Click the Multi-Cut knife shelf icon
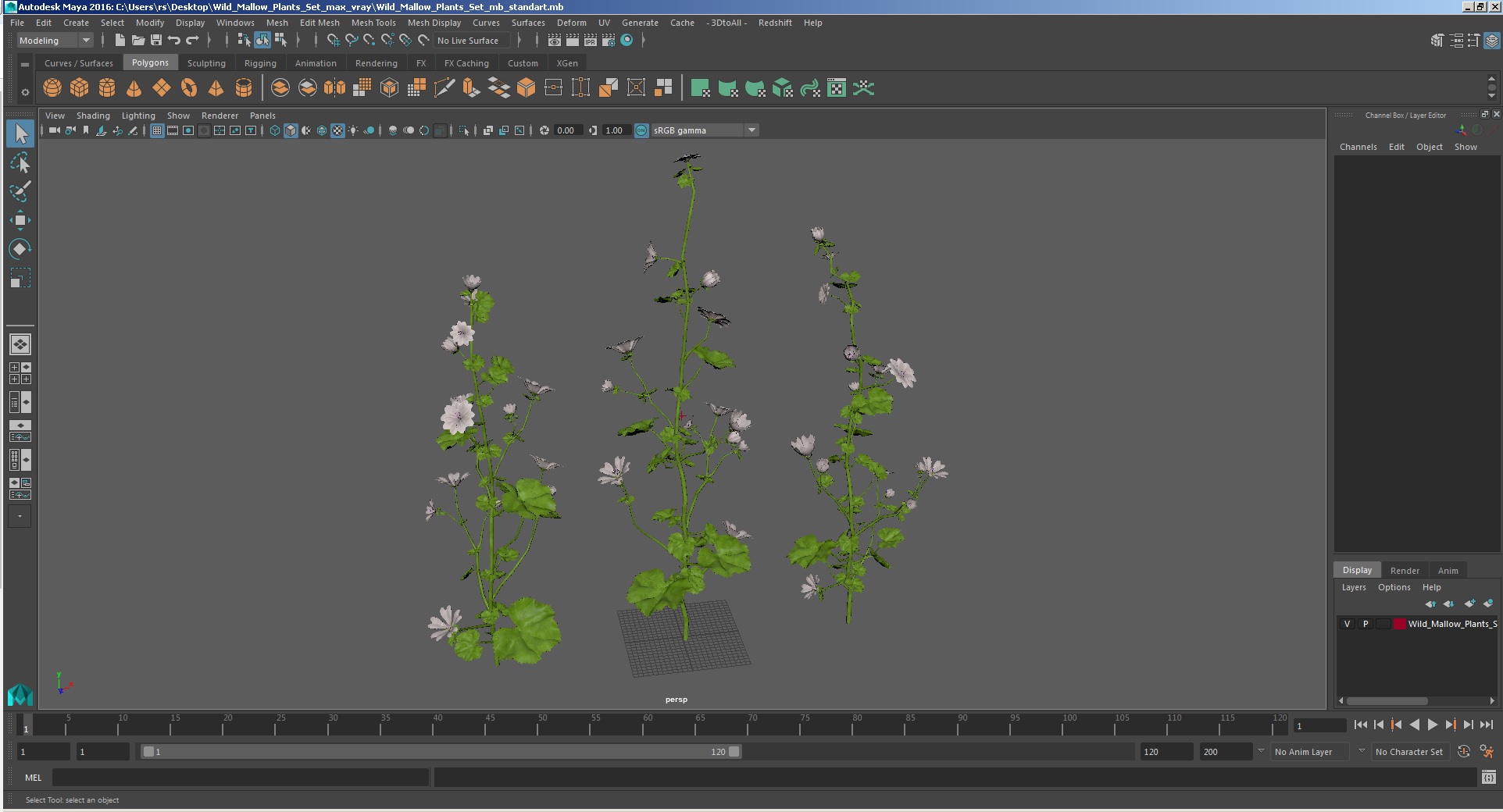Image resolution: width=1503 pixels, height=812 pixels. point(444,88)
